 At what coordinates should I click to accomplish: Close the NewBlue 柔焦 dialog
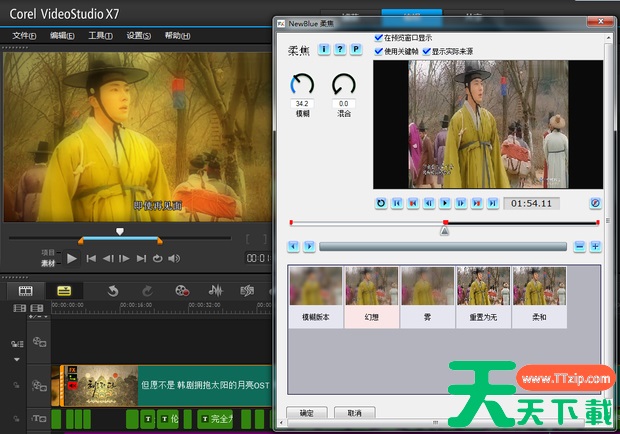[x=600, y=21]
